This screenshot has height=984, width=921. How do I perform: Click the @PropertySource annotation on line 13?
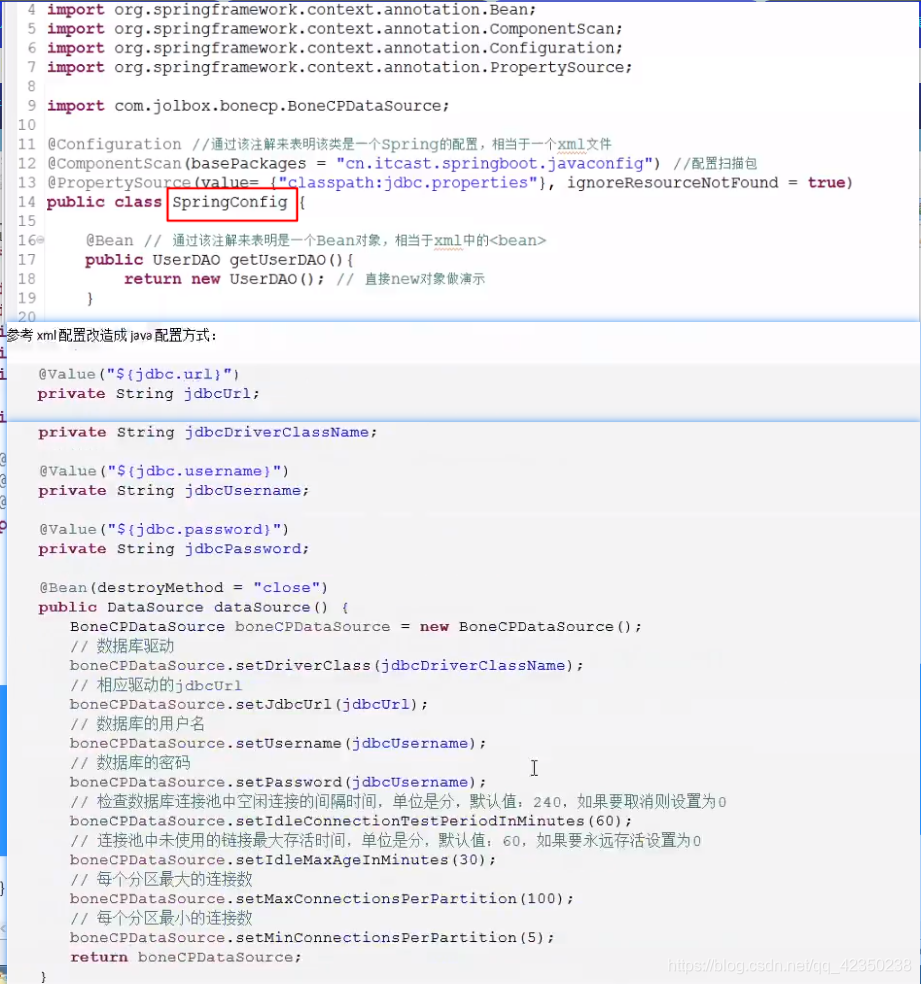(110, 182)
